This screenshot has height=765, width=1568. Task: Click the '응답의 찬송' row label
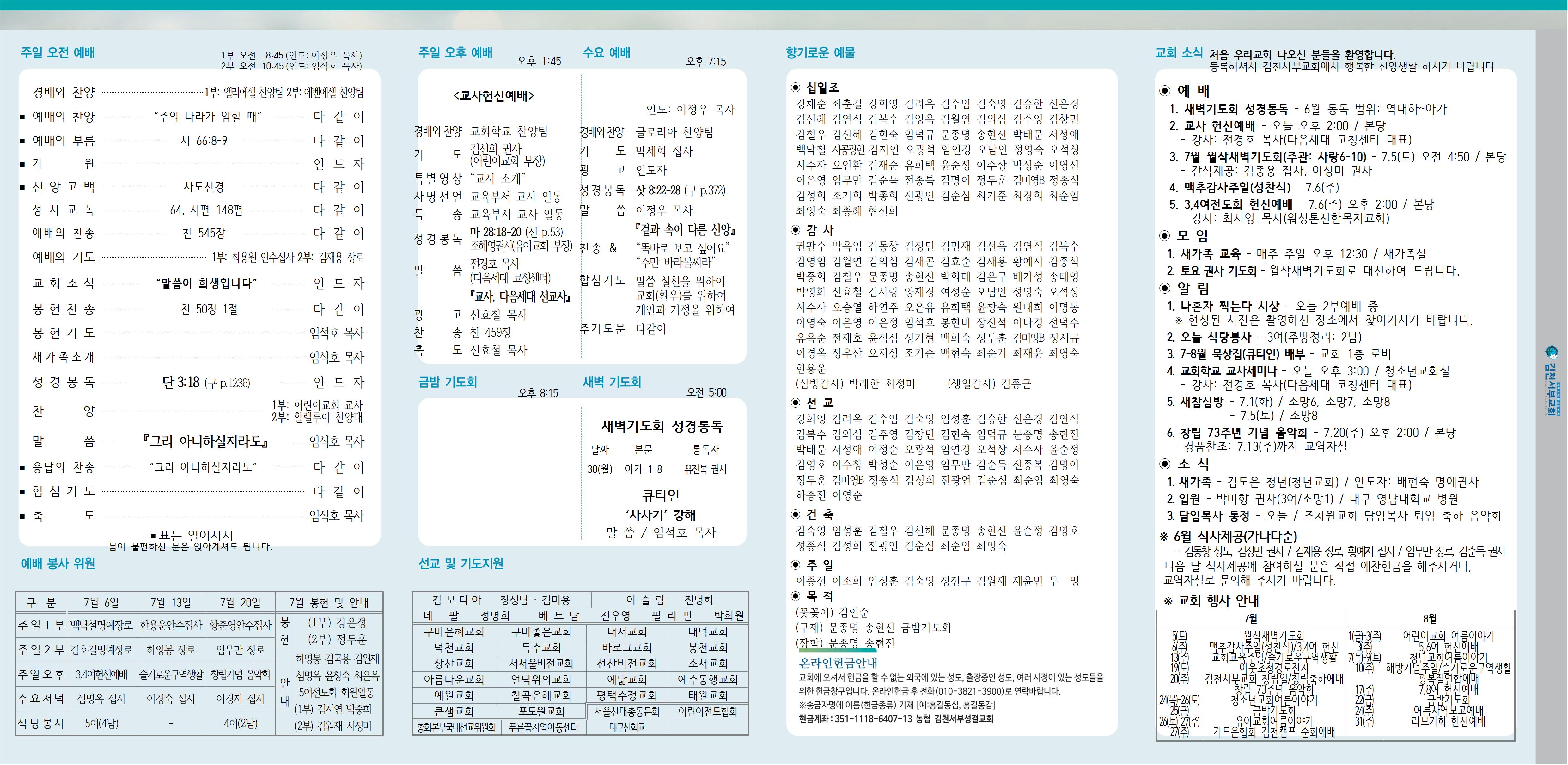63,467
